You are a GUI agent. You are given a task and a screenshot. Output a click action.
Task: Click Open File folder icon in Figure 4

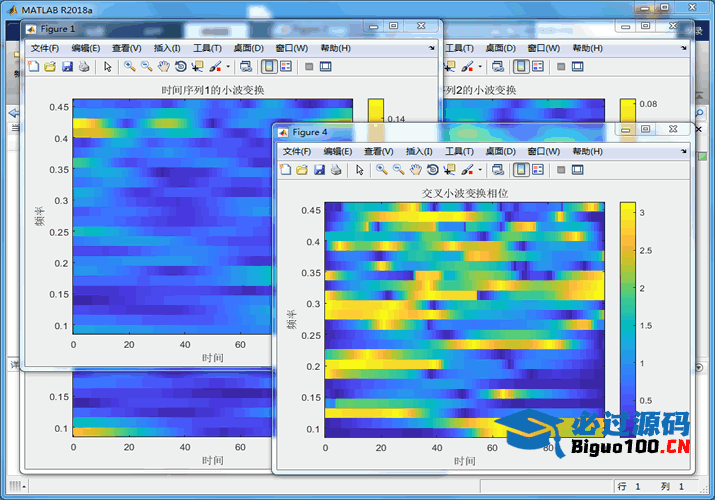pos(302,170)
